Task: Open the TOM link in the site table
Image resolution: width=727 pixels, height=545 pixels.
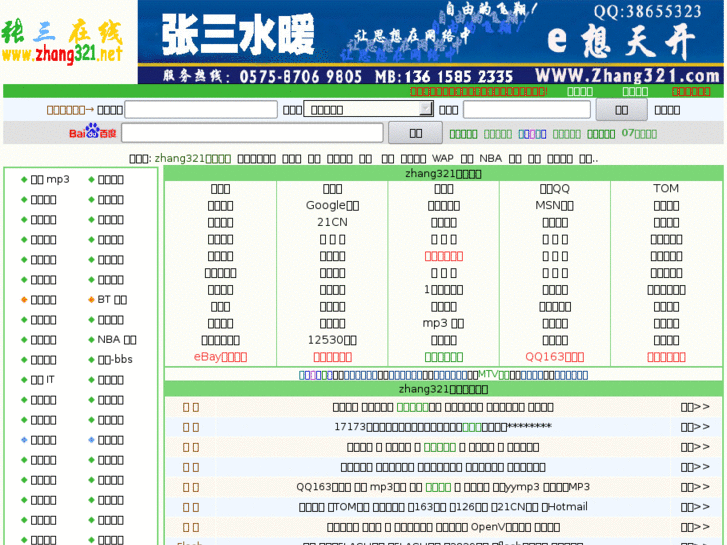Action: 666,188
